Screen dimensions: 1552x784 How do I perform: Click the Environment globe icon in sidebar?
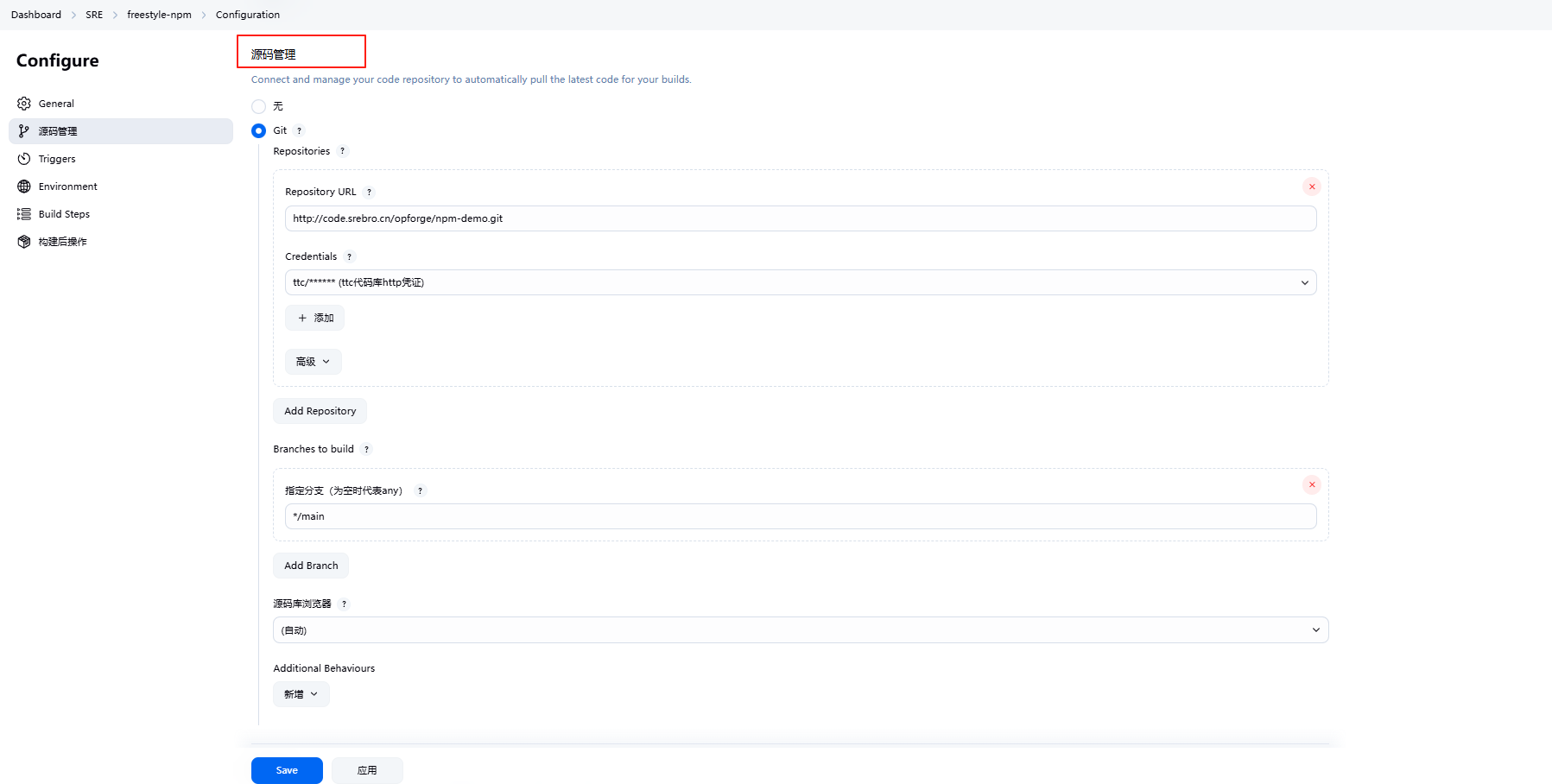[x=24, y=187]
